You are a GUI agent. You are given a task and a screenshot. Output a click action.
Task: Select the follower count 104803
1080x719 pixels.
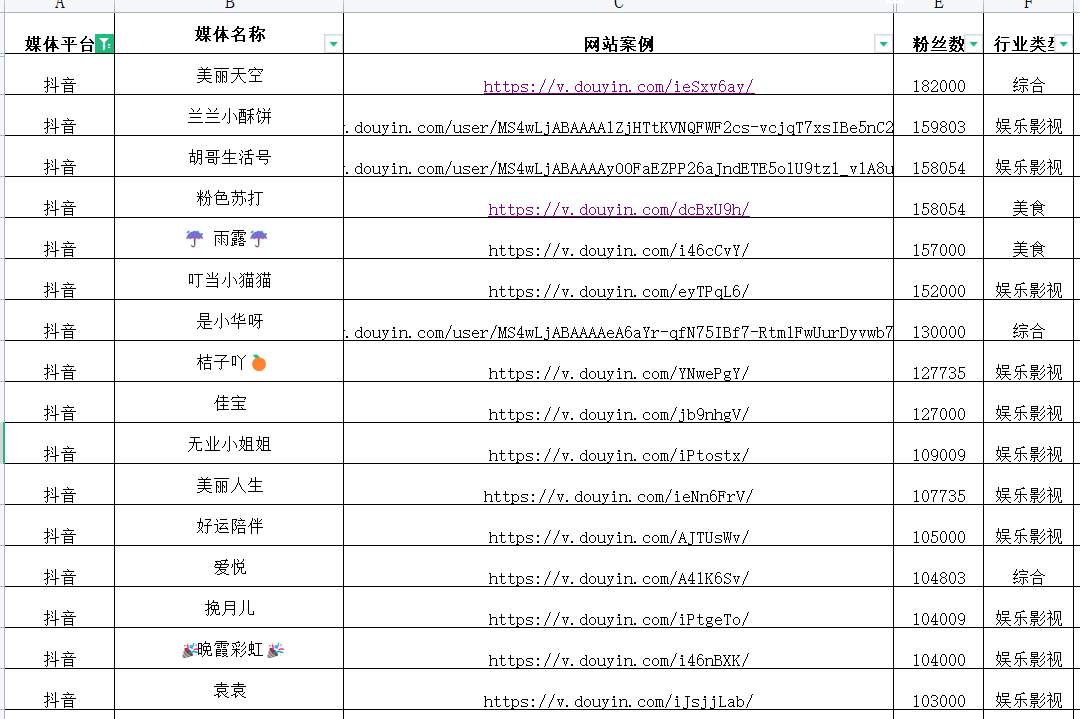[939, 579]
